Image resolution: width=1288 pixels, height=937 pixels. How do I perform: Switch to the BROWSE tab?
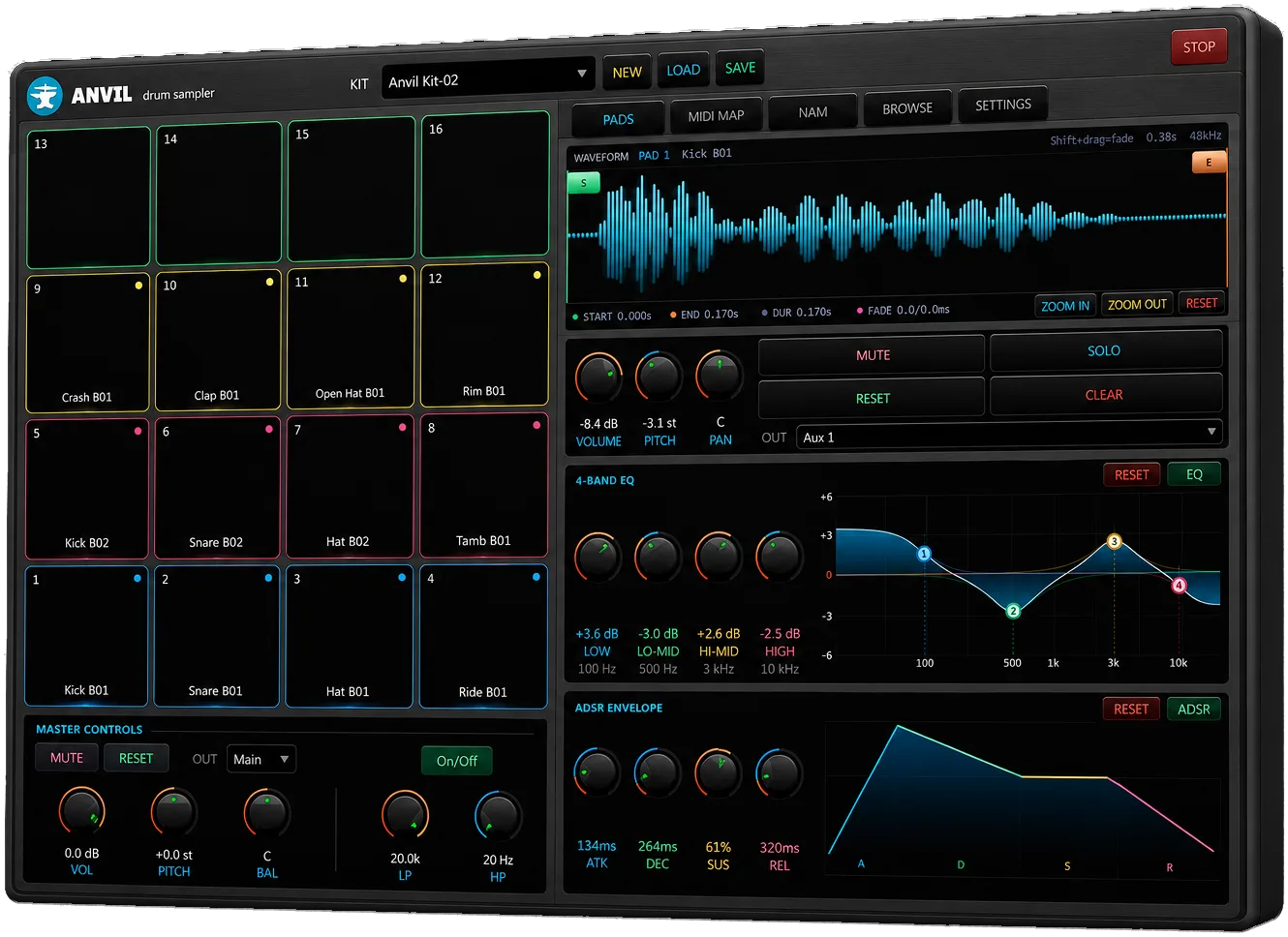click(x=907, y=107)
